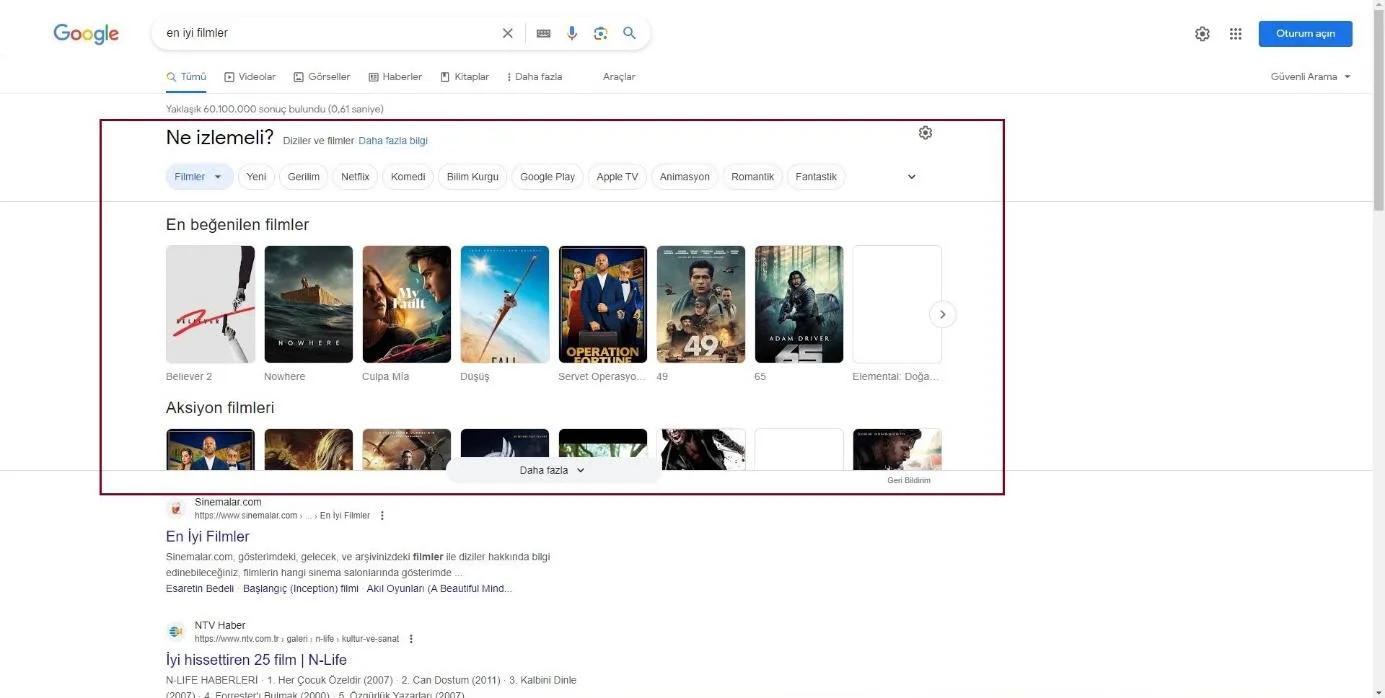1385x698 pixels.
Task: Click the Oturum açın button
Action: [x=1305, y=34]
